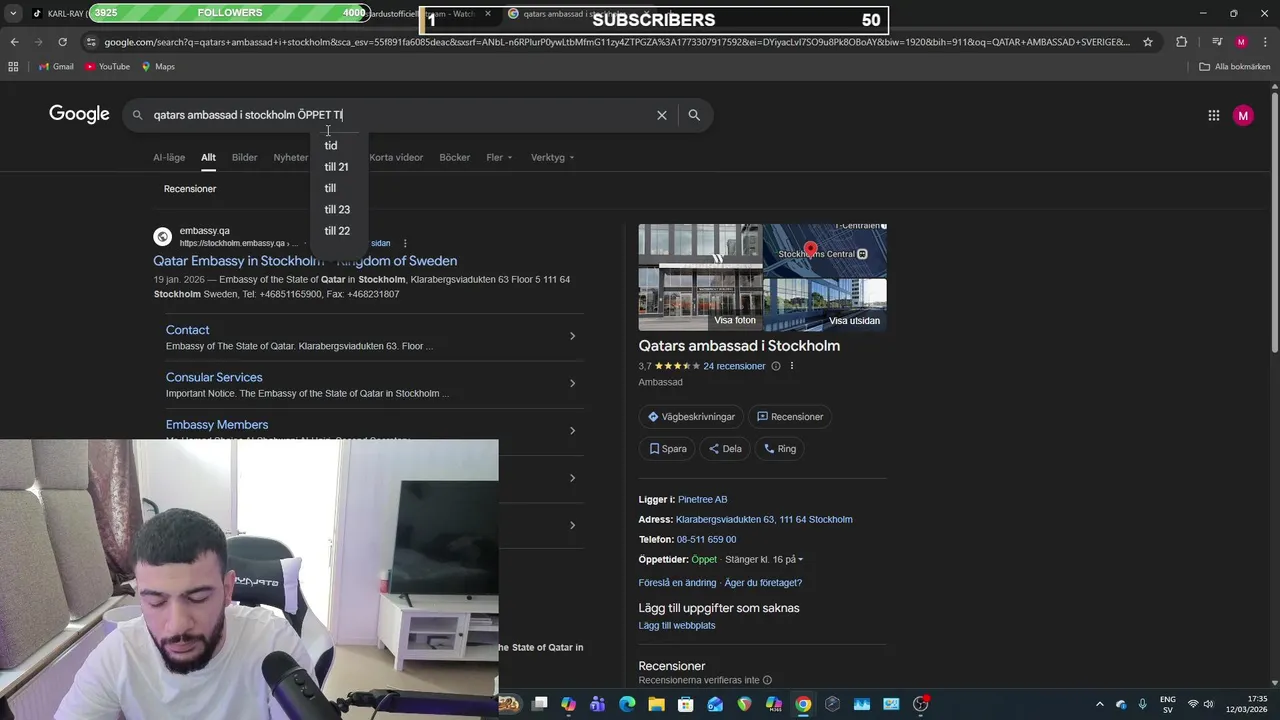Go back in the browser
The width and height of the screenshot is (1280, 720).
click(x=14, y=42)
